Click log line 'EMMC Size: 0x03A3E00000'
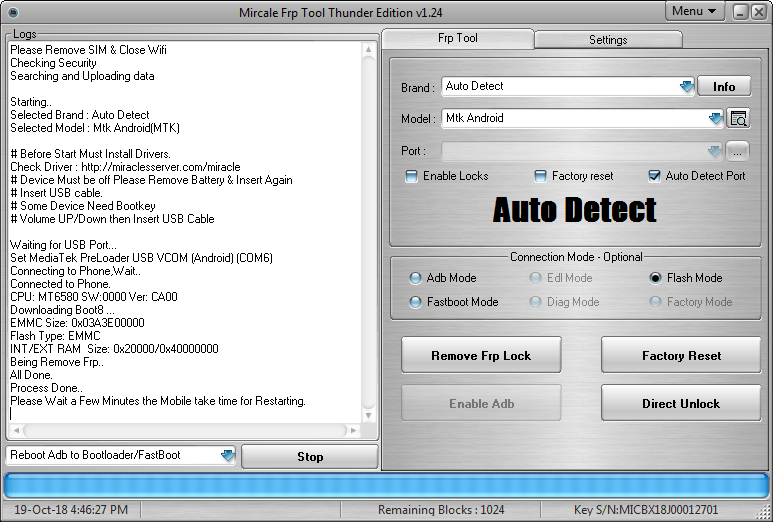This screenshot has width=773, height=522. (77, 323)
